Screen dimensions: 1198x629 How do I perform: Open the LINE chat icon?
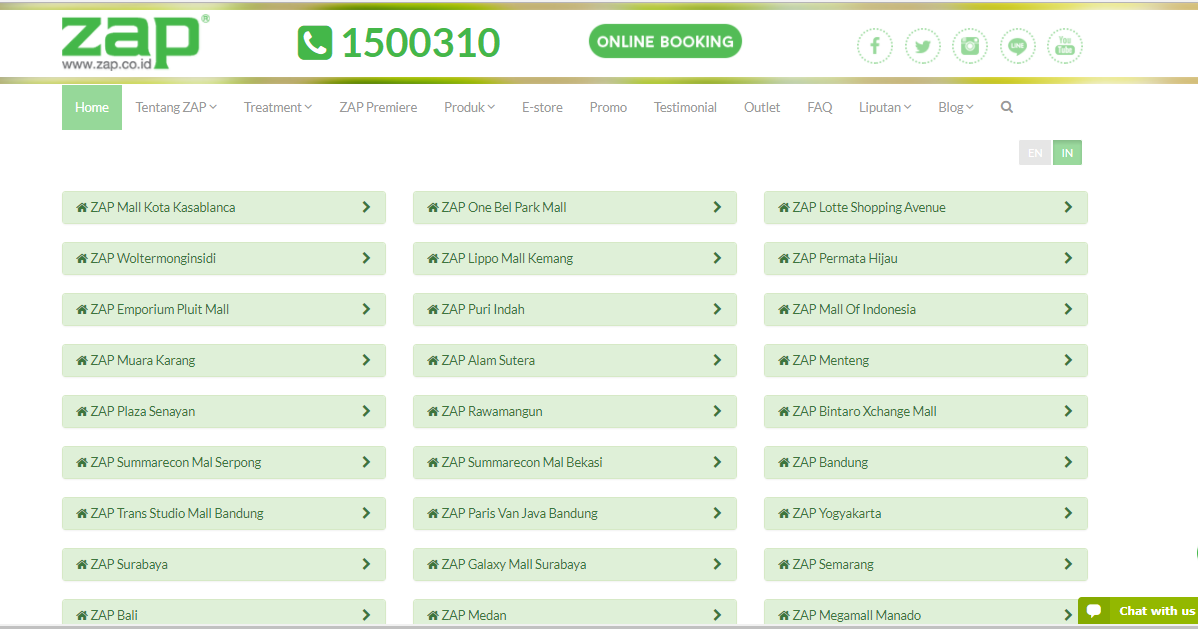pyautogui.click(x=1017, y=46)
